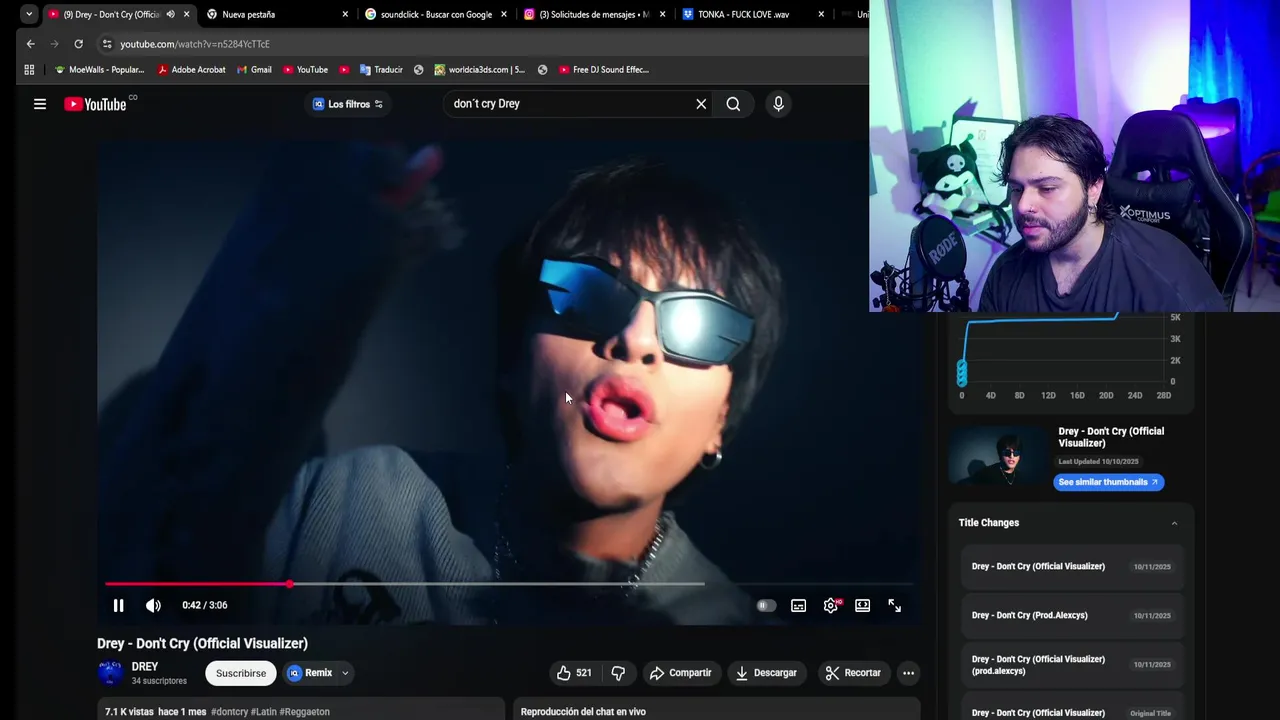The image size is (1280, 720).
Task: Go to YouTube home via logo
Action: pos(96,104)
